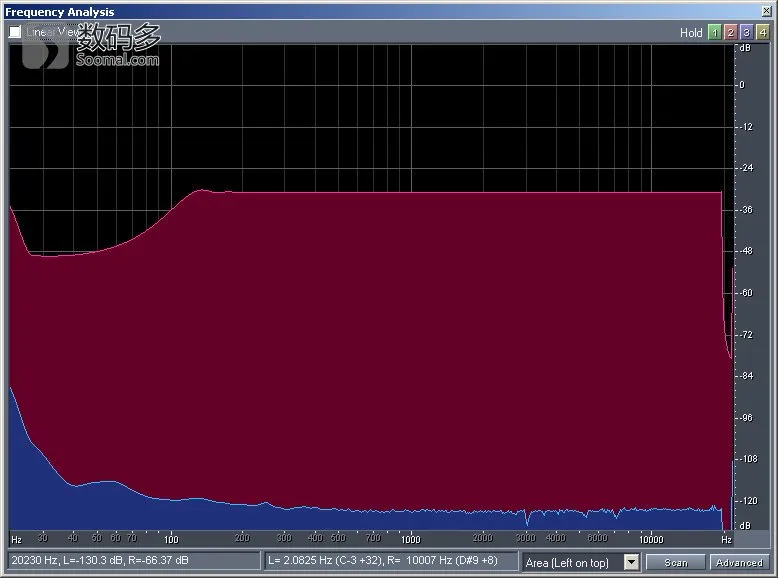This screenshot has width=778, height=578.
Task: Click the 20230 Hz status readout
Action: pyautogui.click(x=134, y=561)
